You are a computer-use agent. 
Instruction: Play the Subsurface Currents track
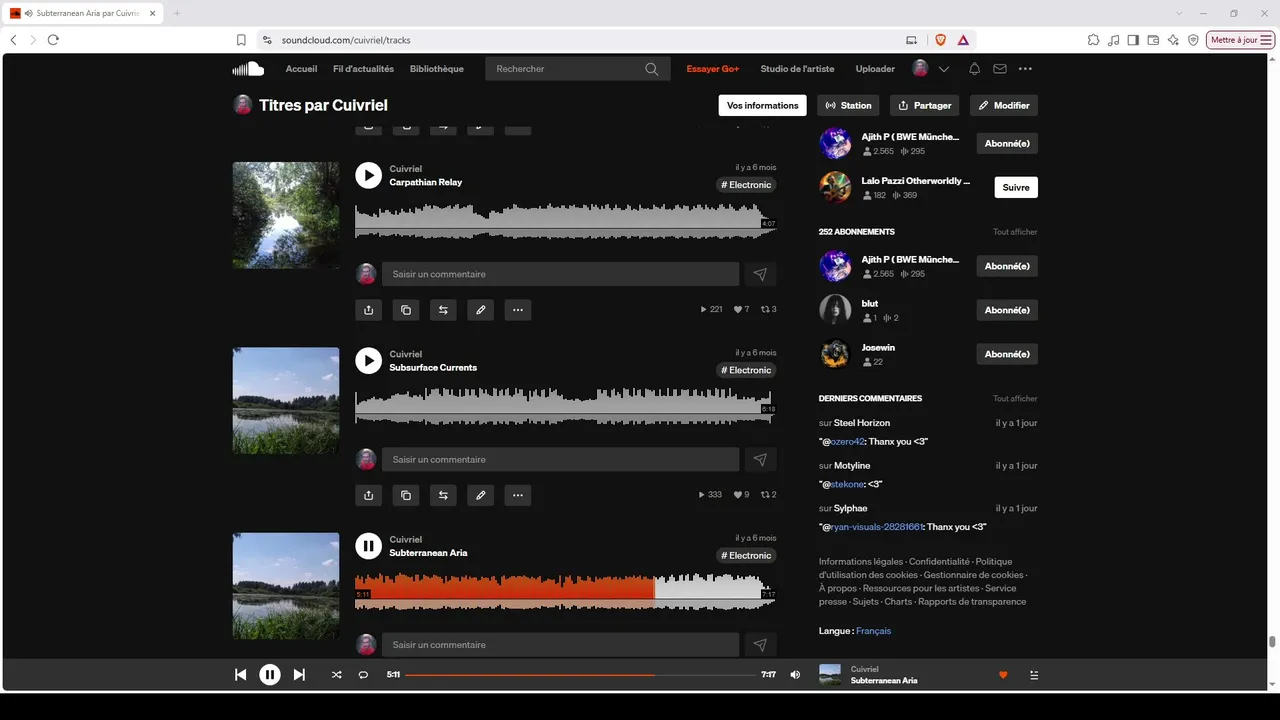368,360
